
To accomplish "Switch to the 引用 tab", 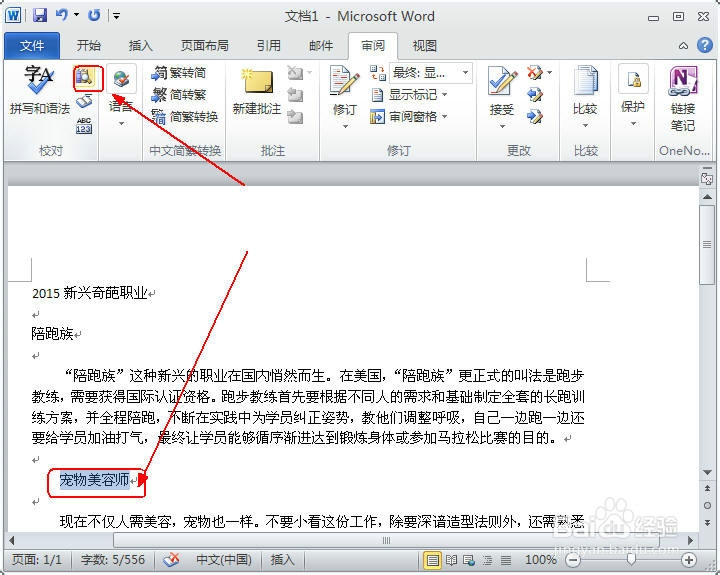I will pyautogui.click(x=268, y=45).
